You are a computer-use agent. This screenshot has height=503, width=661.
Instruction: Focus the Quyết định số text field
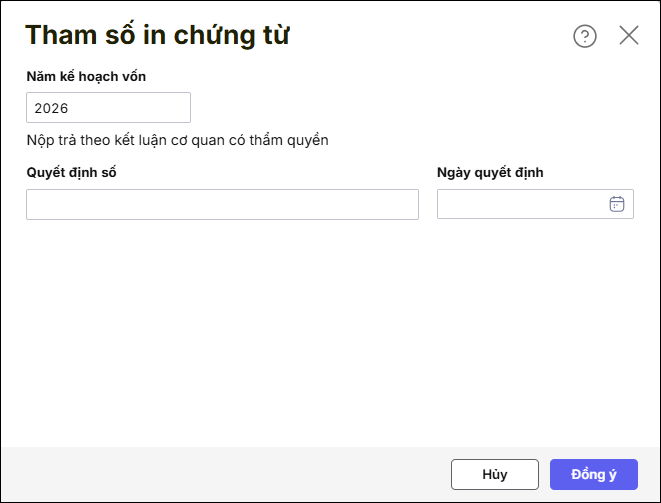[x=222, y=204]
